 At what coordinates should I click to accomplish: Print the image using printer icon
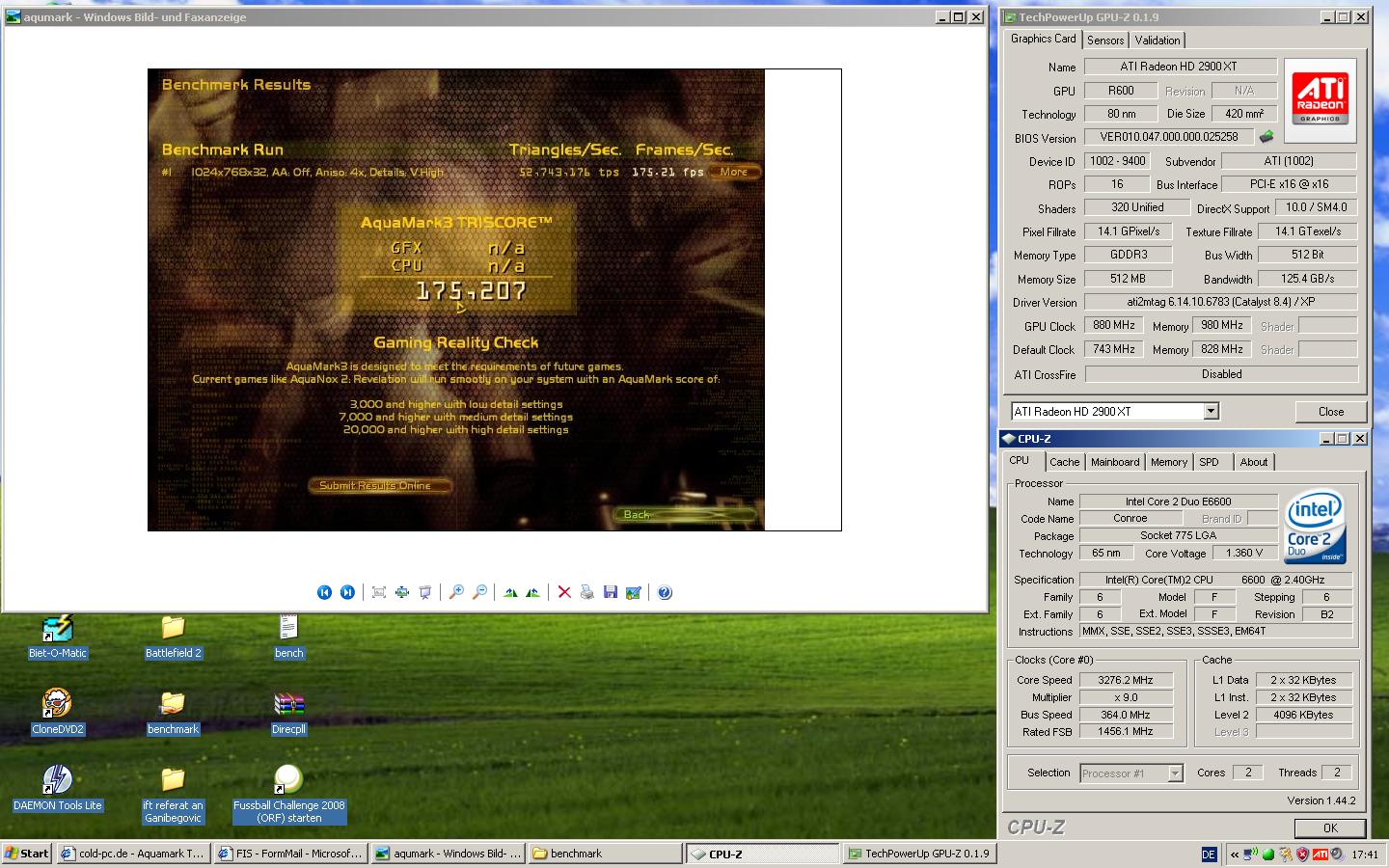(x=586, y=592)
